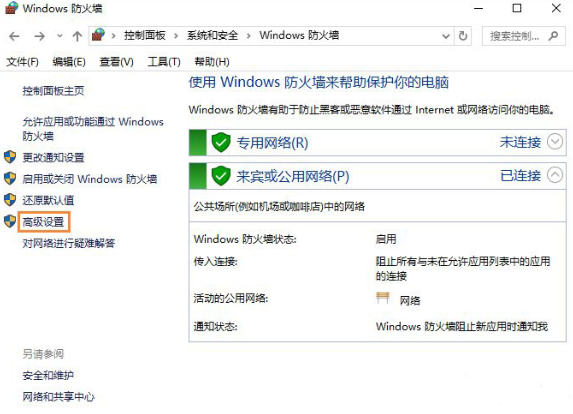Open the 查看(V) menu
The image size is (573, 414).
point(117,62)
